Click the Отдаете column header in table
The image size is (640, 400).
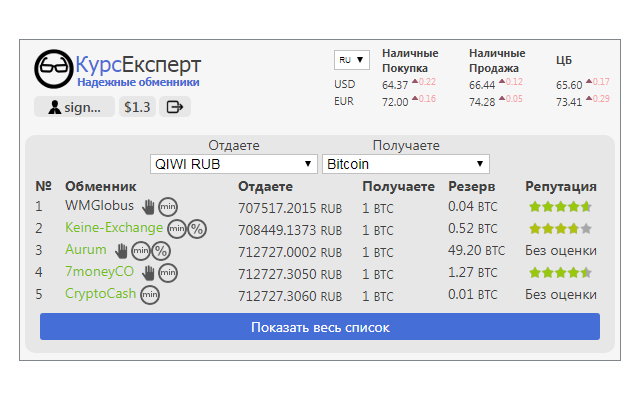pyautogui.click(x=265, y=187)
